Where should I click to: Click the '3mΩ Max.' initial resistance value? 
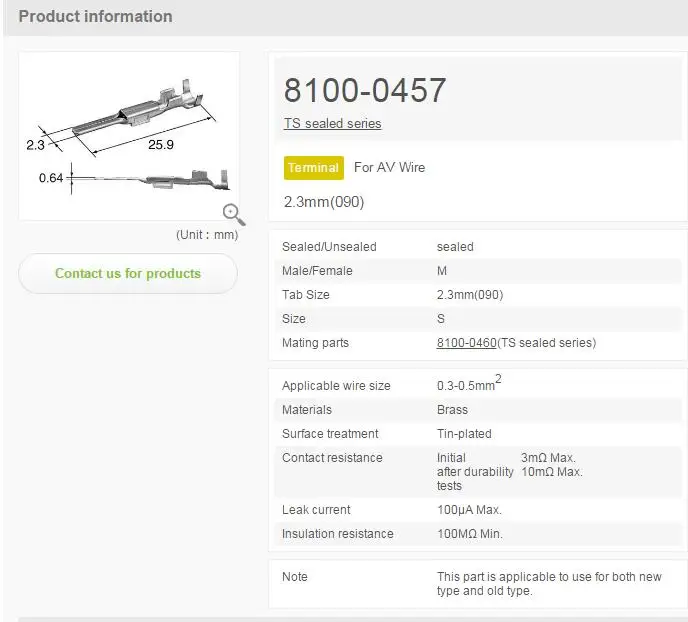[x=548, y=458]
